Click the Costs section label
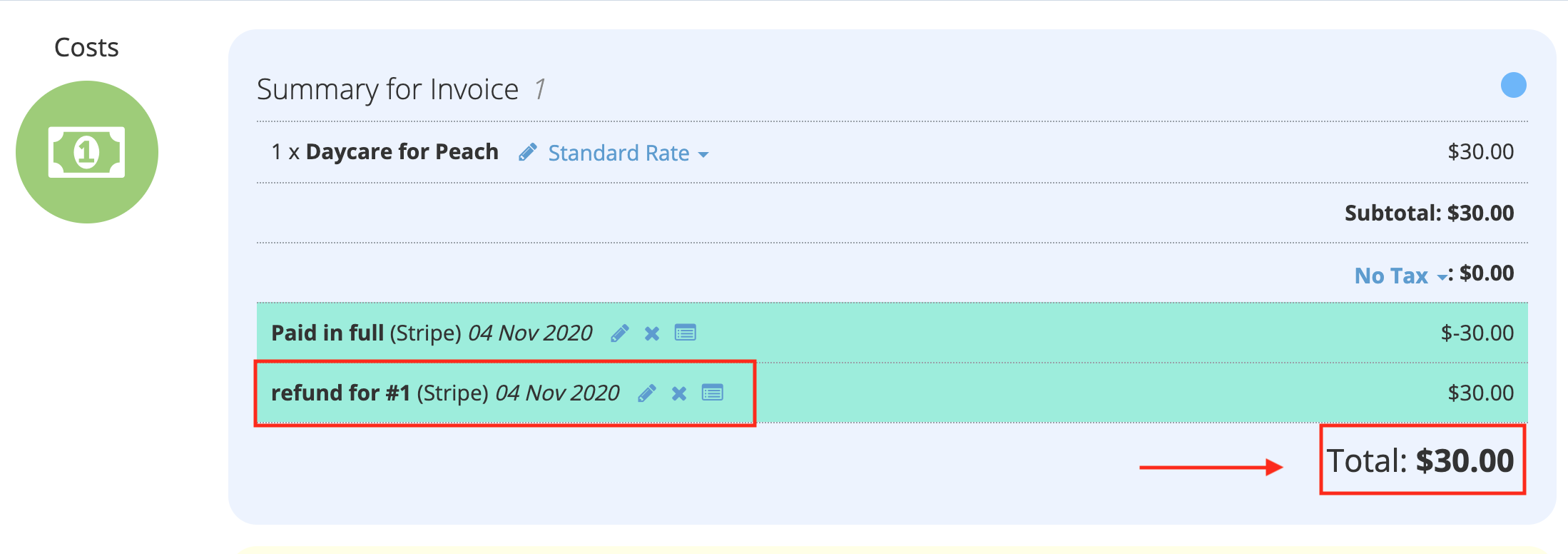This screenshot has height=554, width=1568. pos(86,48)
